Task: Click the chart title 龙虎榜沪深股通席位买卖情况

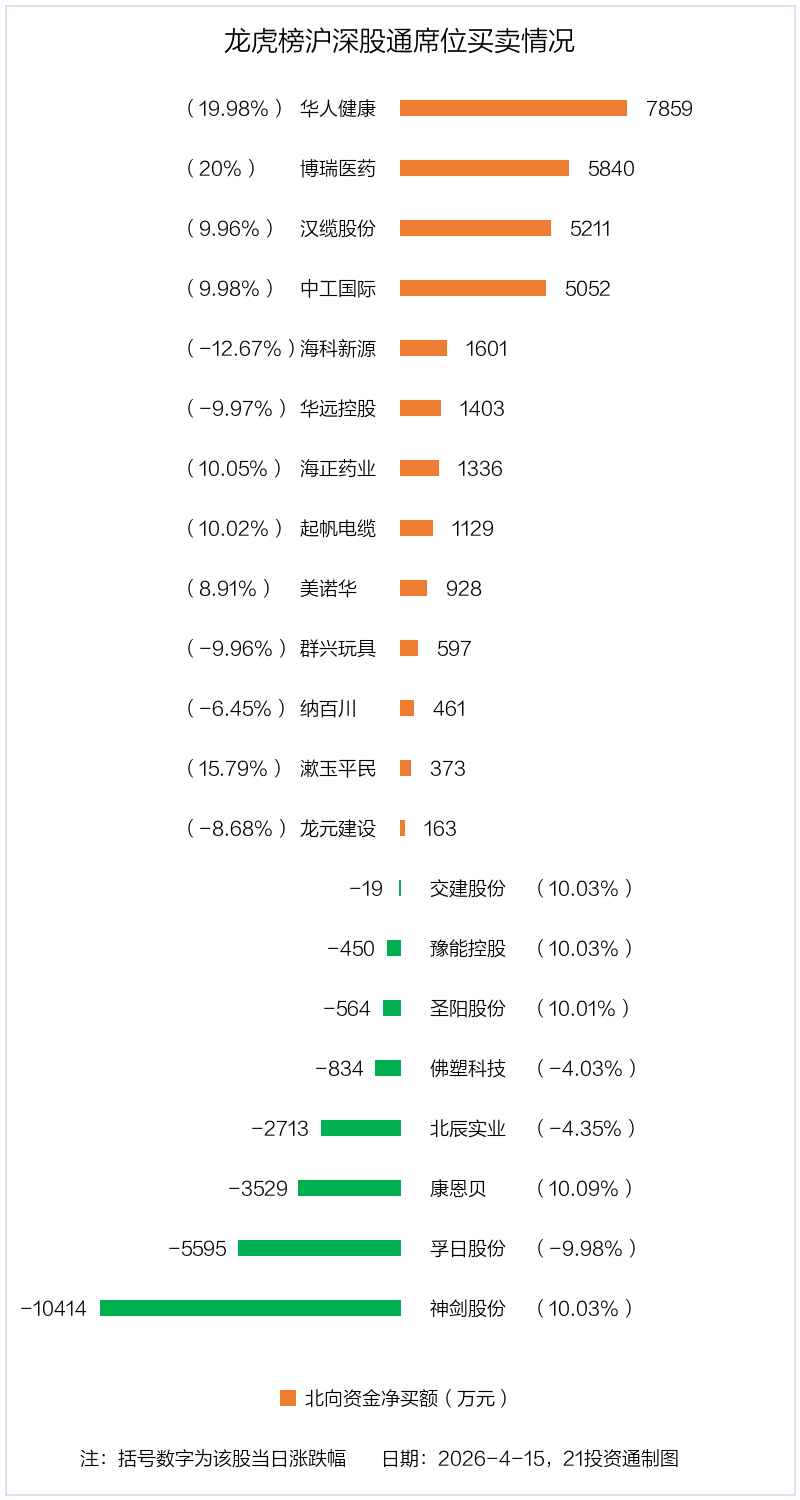Action: tap(399, 42)
